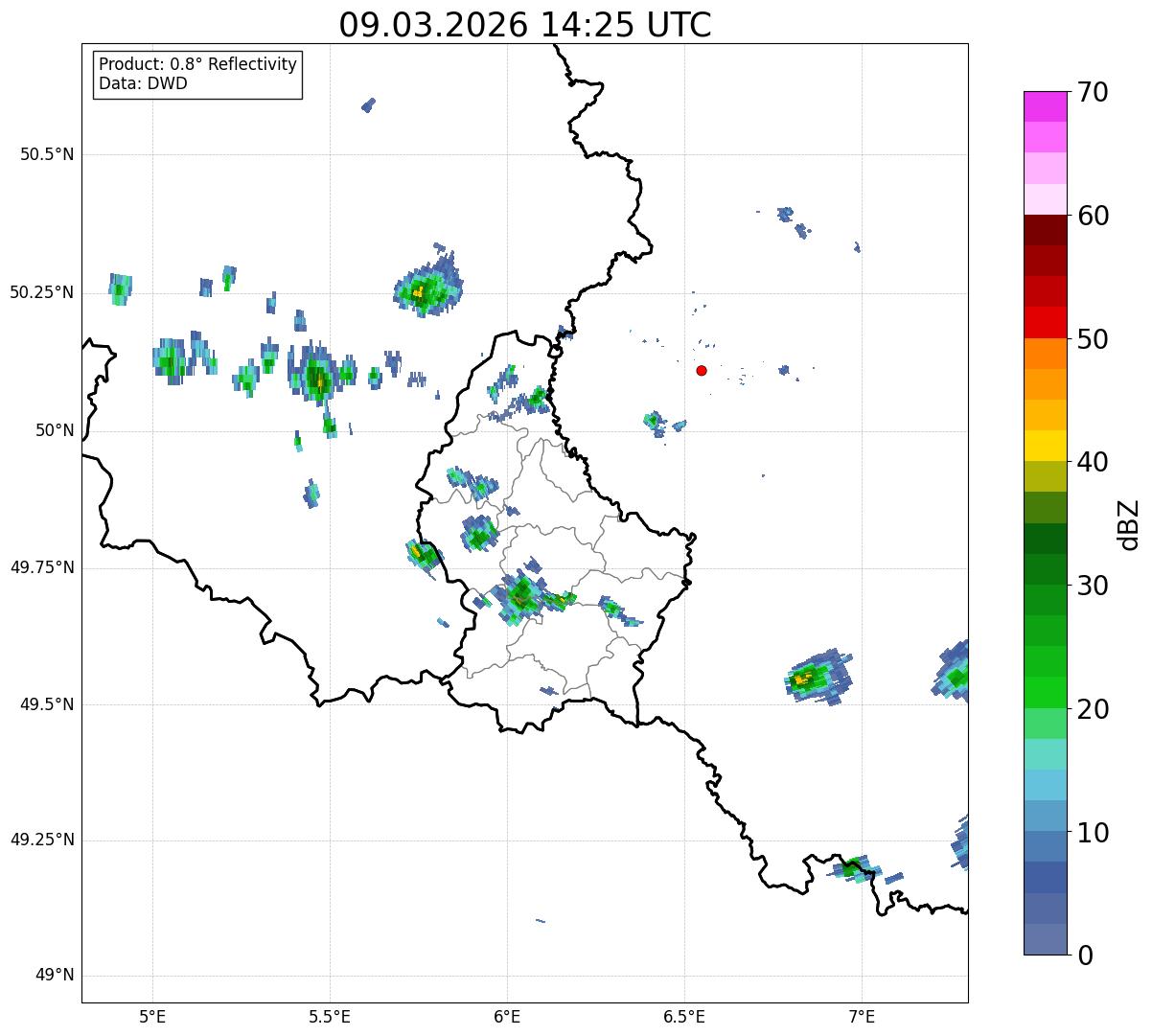
Task: Click the 5.5°E longitude axis label
Action: (x=330, y=1016)
